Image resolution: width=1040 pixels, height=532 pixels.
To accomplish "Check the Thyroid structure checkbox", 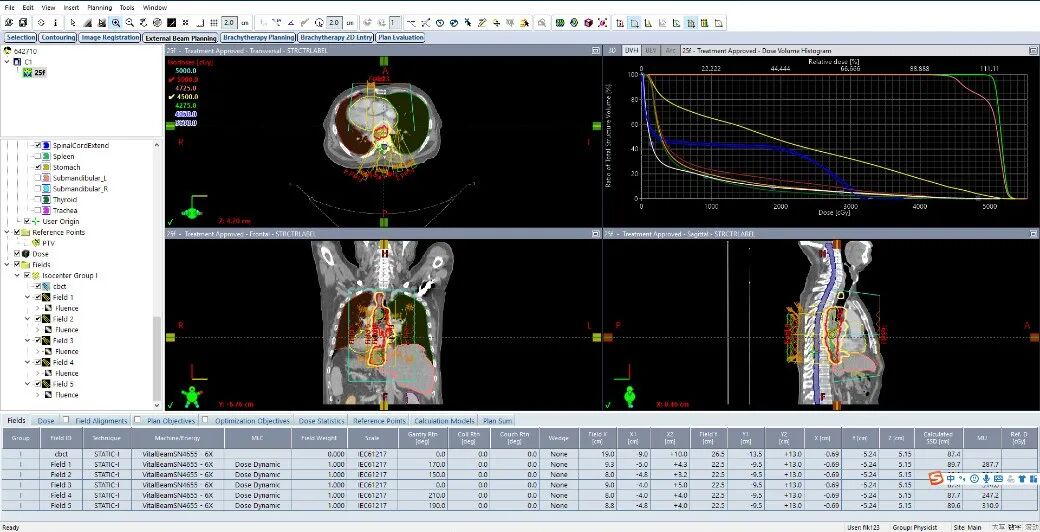I will 37,199.
